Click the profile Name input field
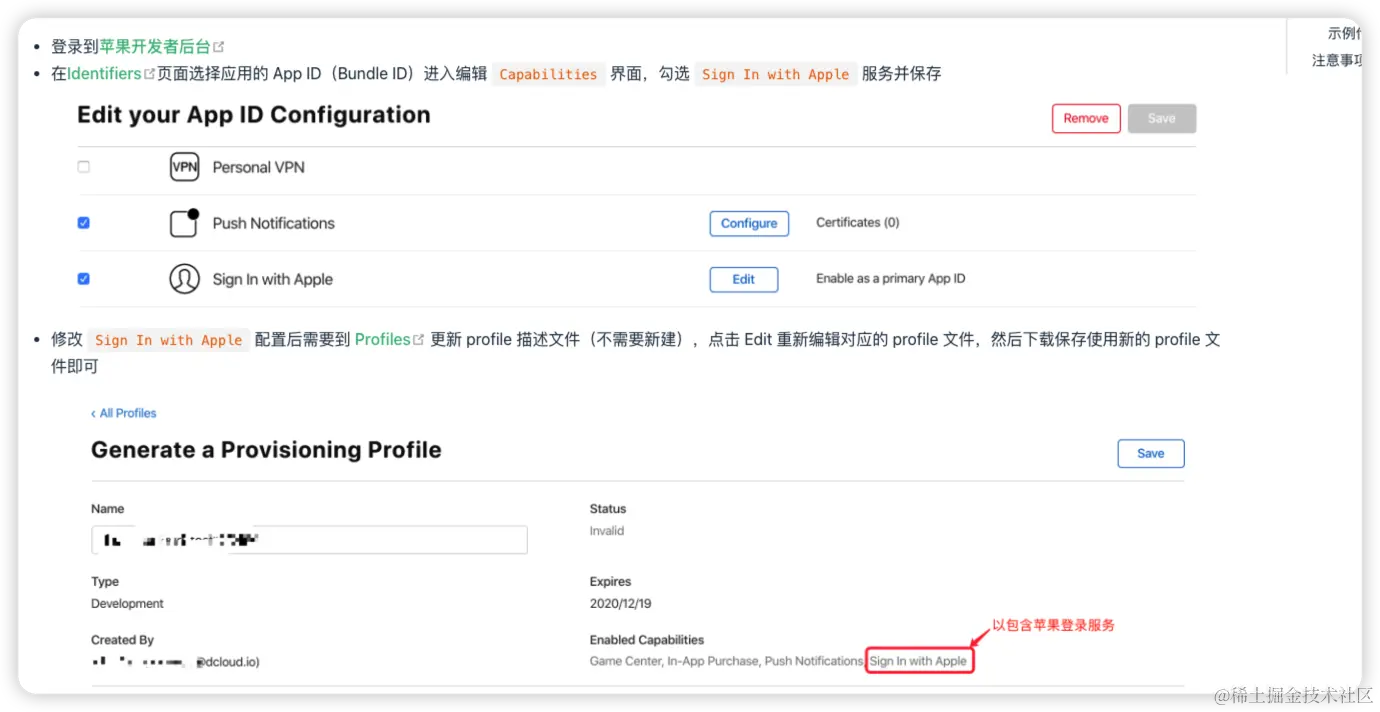This screenshot has width=1380, height=712. pos(309,540)
